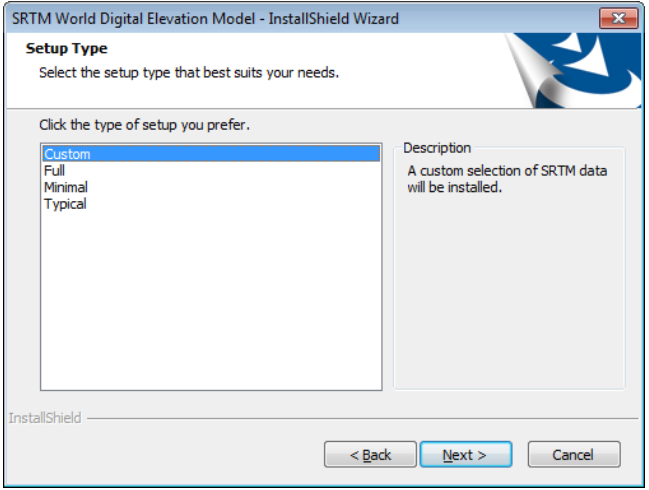This screenshot has width=649, height=490.
Task: Select Custom setup type in list
Action: (67, 154)
